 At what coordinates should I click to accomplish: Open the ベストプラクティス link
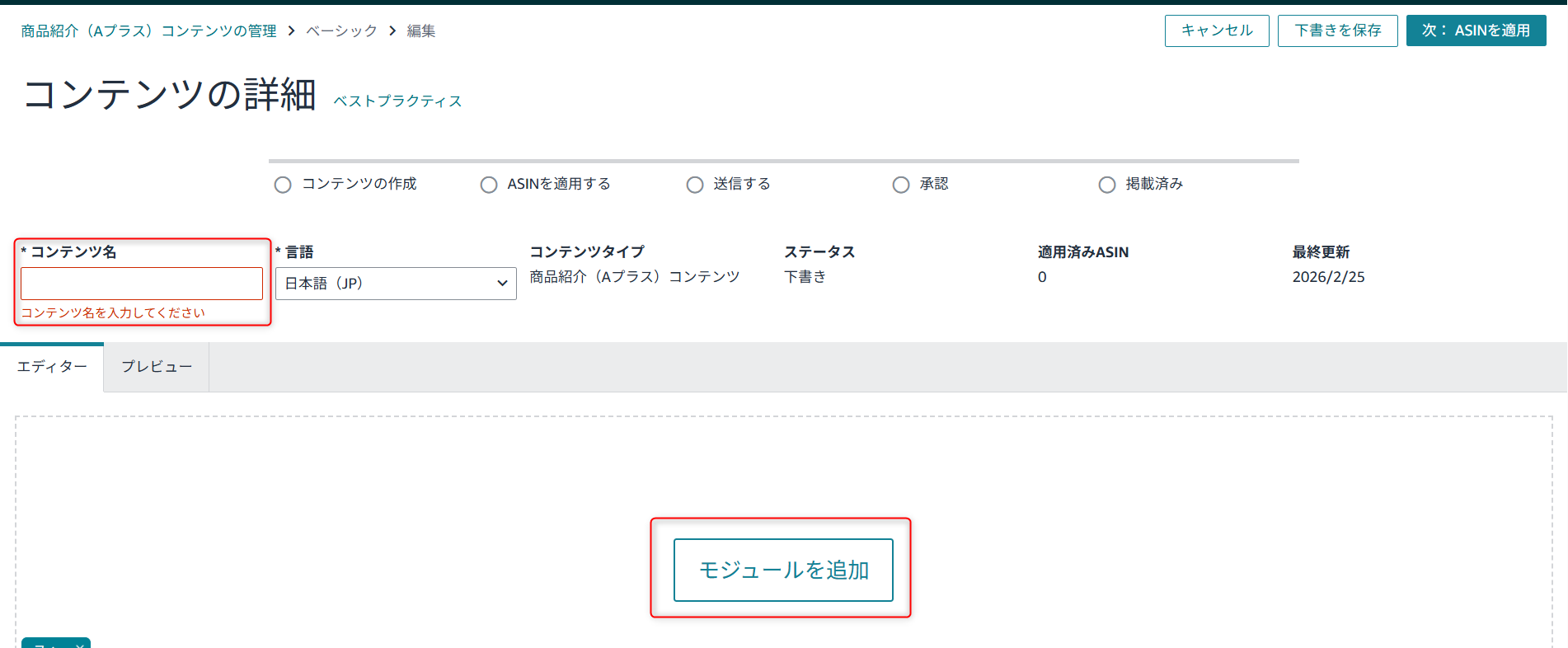397,101
